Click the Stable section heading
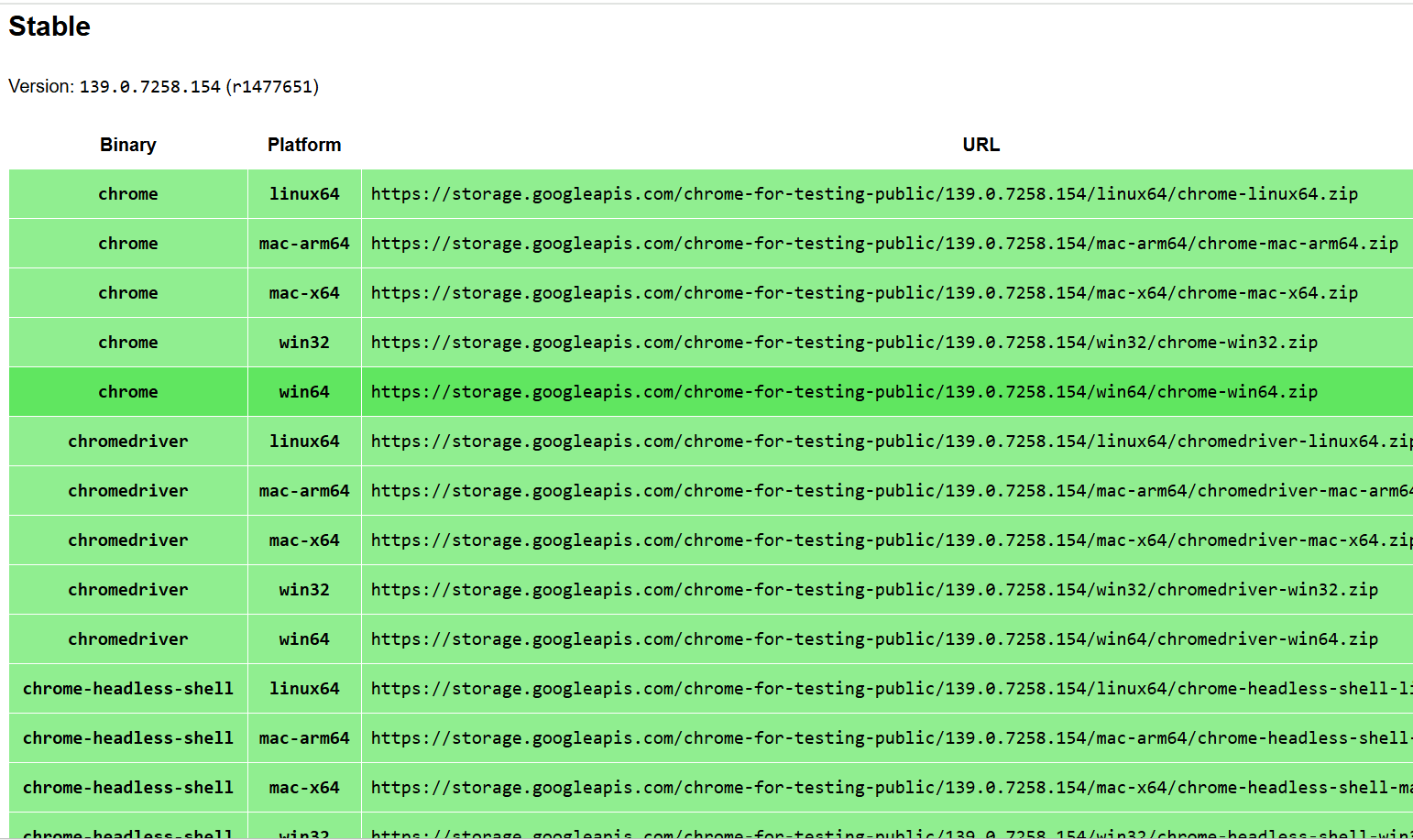 (x=49, y=27)
